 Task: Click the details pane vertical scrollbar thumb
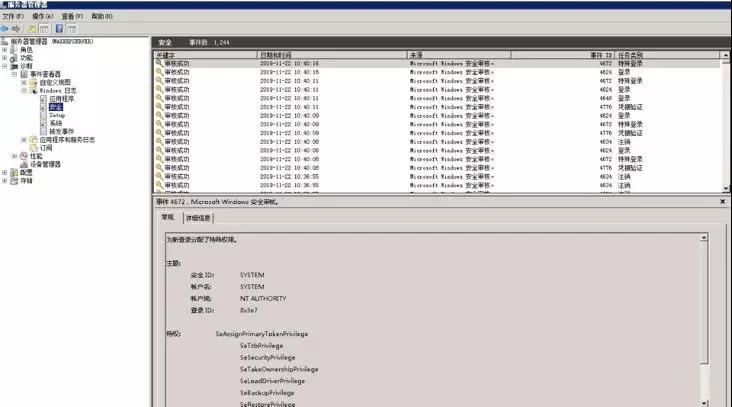(x=704, y=303)
